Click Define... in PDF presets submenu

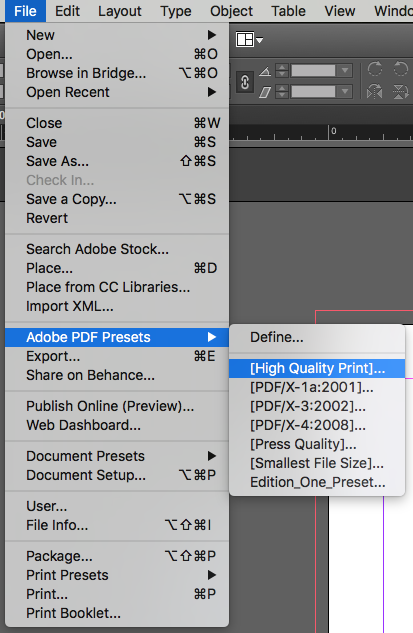(x=317, y=337)
